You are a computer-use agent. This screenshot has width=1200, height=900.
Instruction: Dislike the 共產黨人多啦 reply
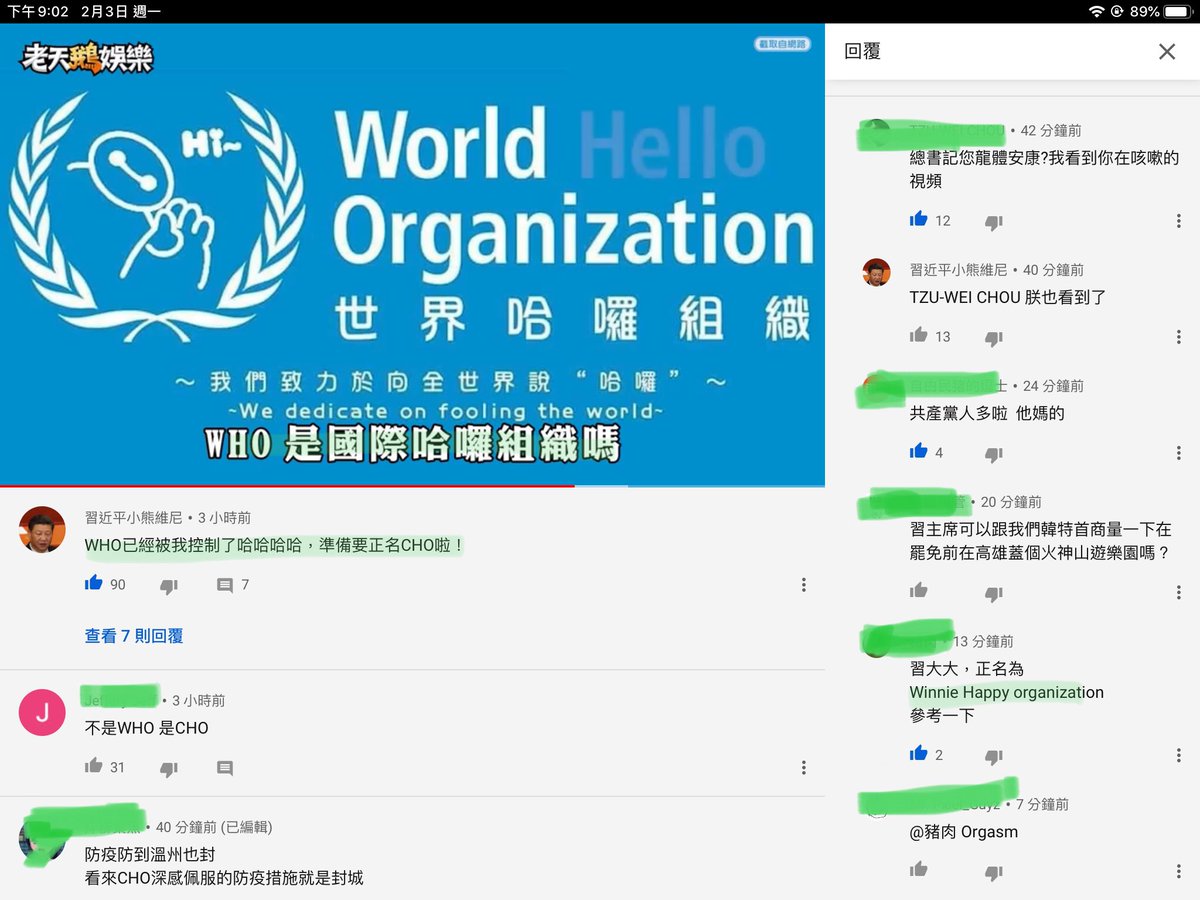(x=994, y=454)
